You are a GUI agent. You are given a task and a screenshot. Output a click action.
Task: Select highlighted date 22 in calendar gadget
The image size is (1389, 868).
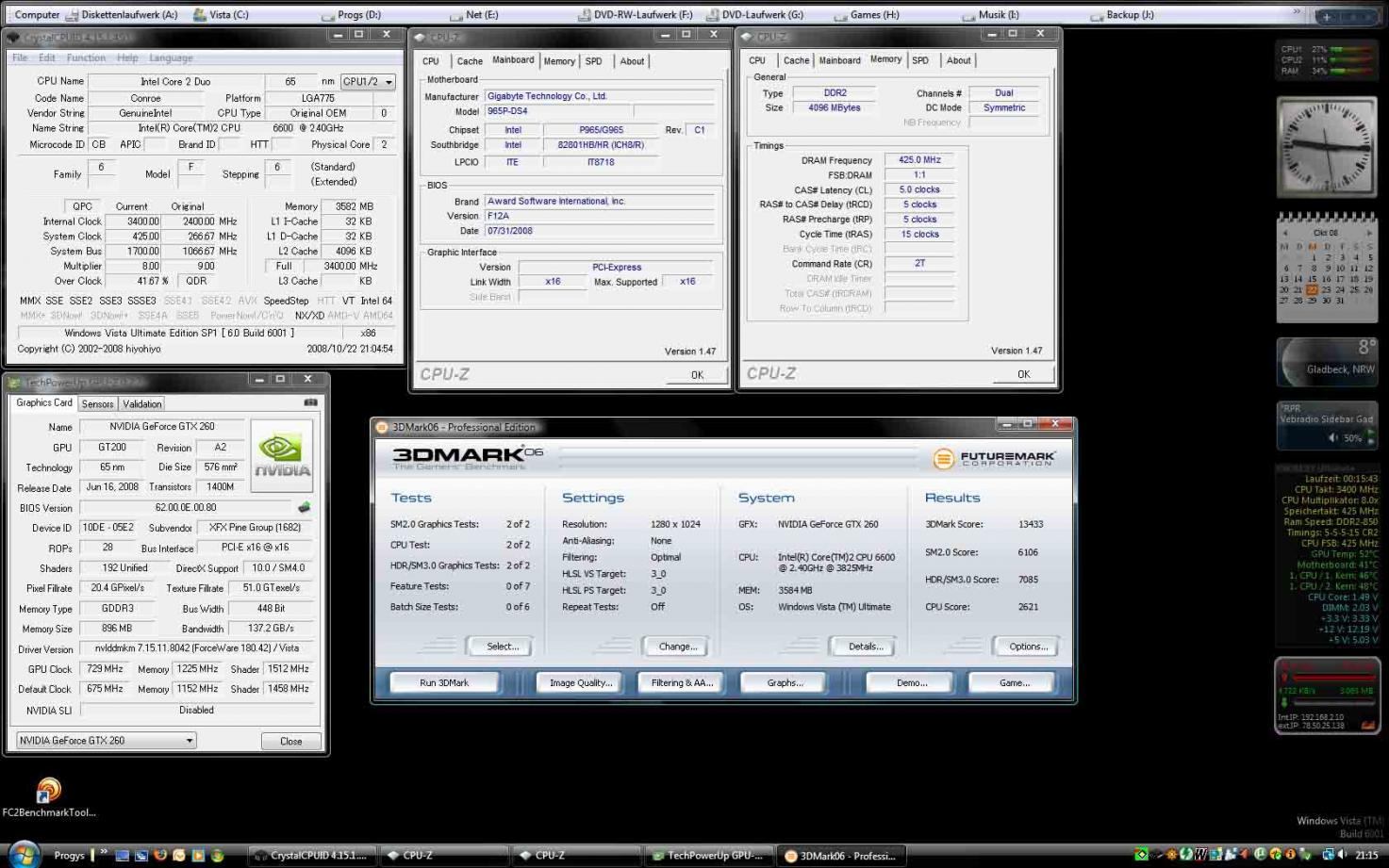coord(1312,289)
